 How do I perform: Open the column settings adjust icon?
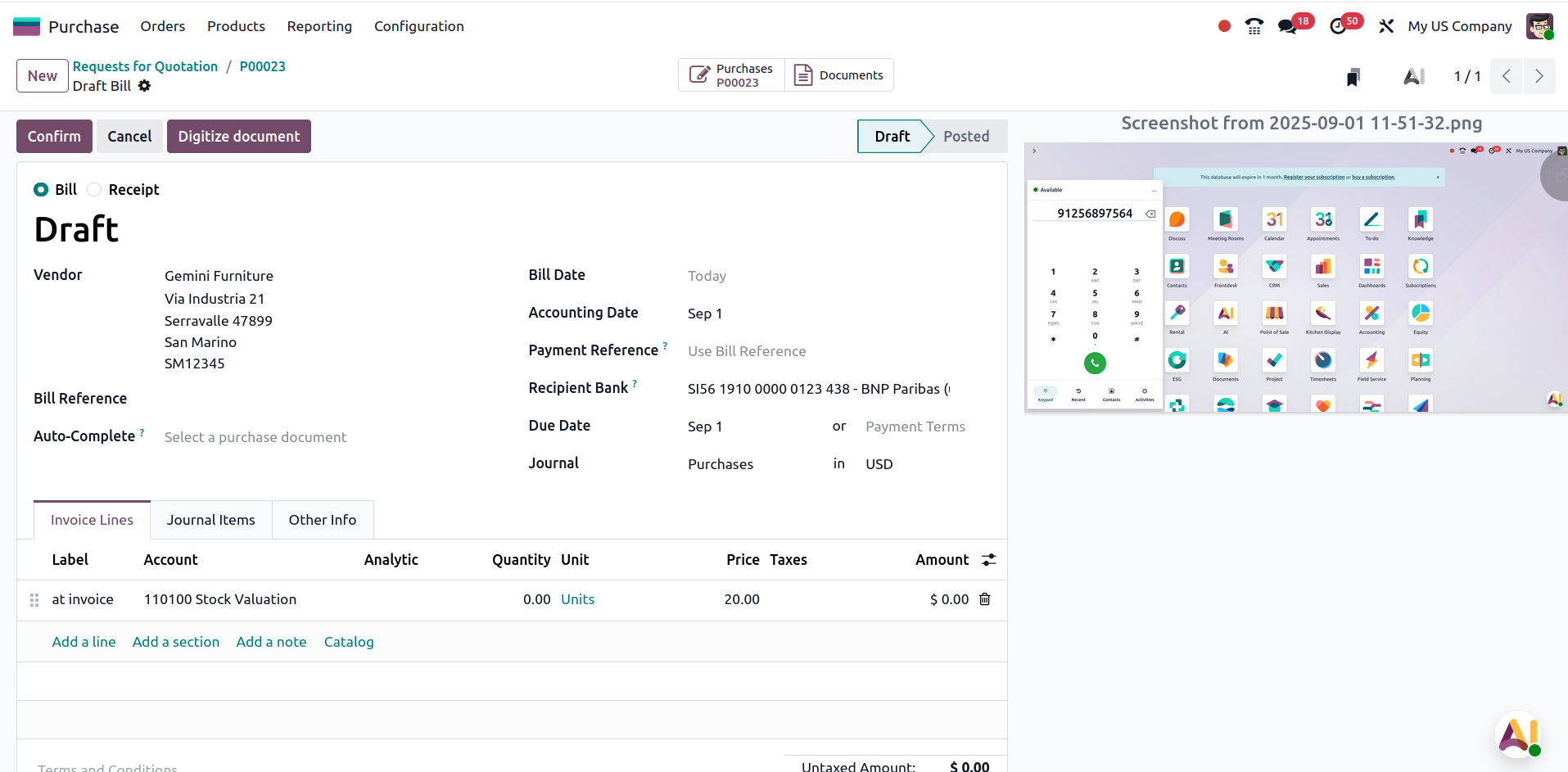pos(989,560)
